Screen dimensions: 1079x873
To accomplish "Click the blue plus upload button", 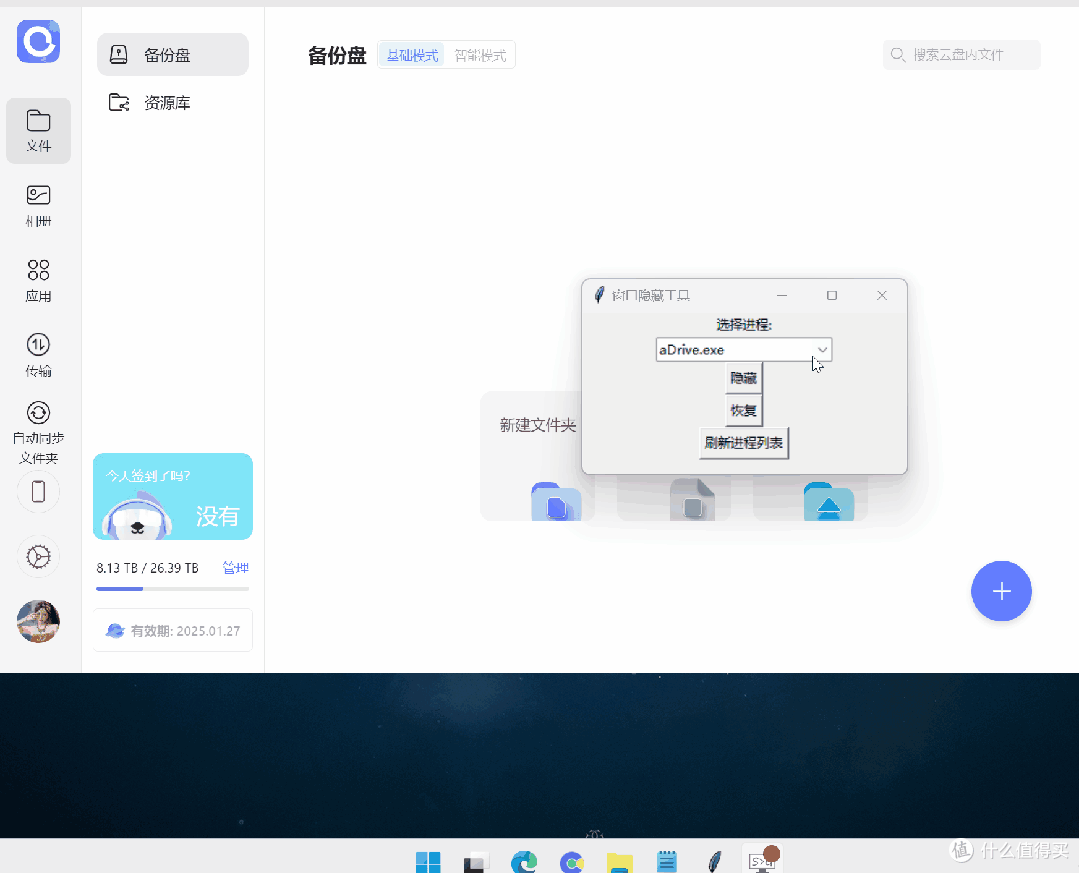I will pos(1001,591).
